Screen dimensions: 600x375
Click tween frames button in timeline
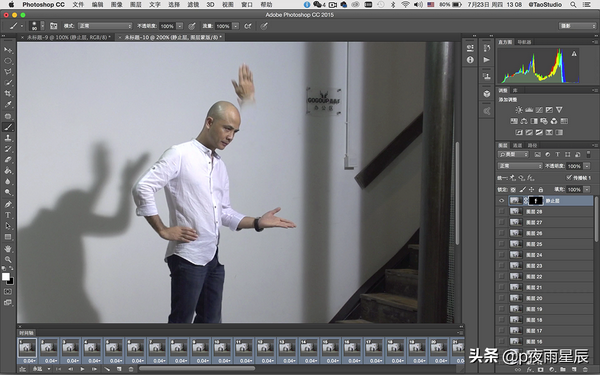pyautogui.click(x=107, y=369)
